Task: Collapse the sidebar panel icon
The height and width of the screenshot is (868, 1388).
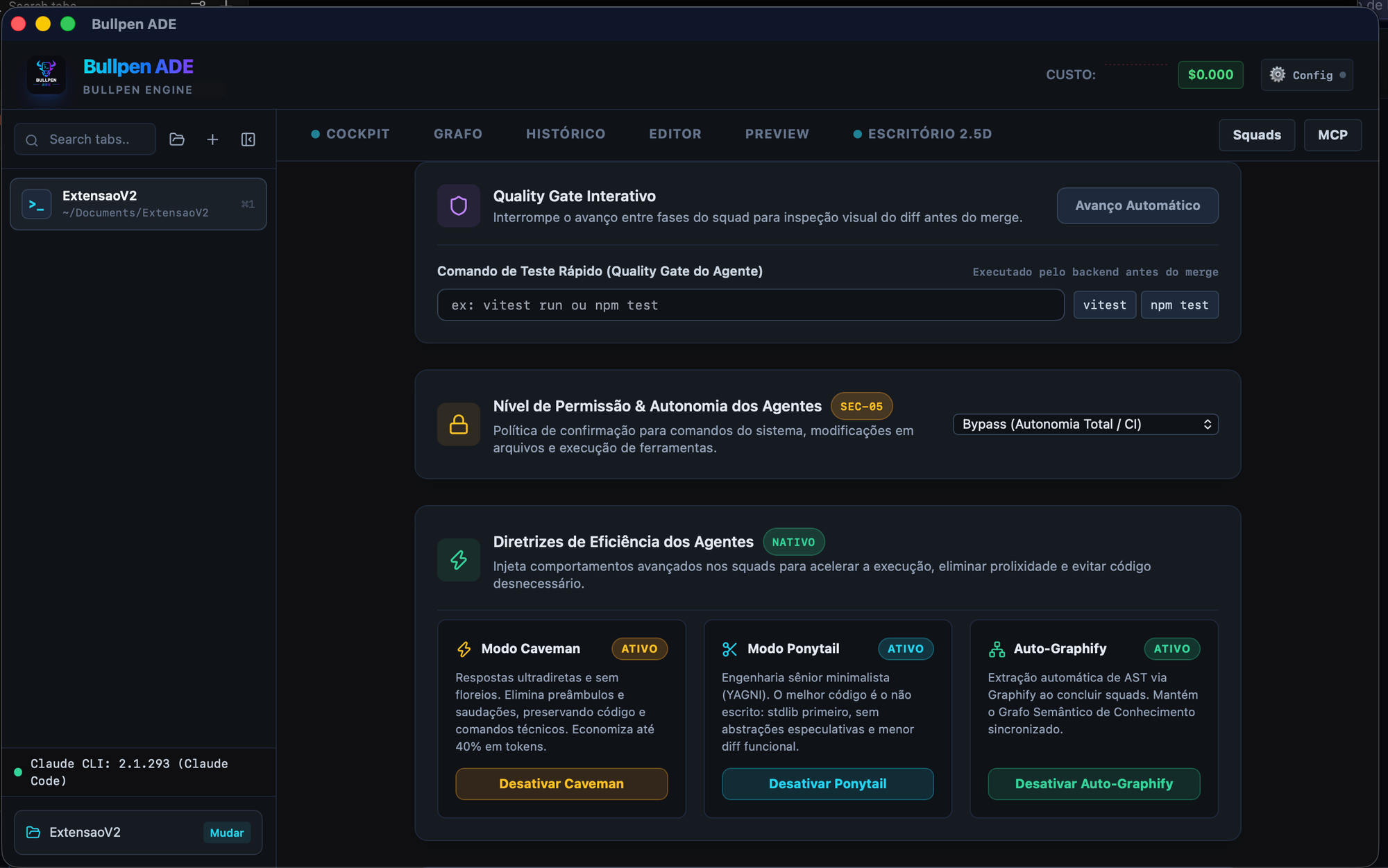Action: click(x=248, y=139)
